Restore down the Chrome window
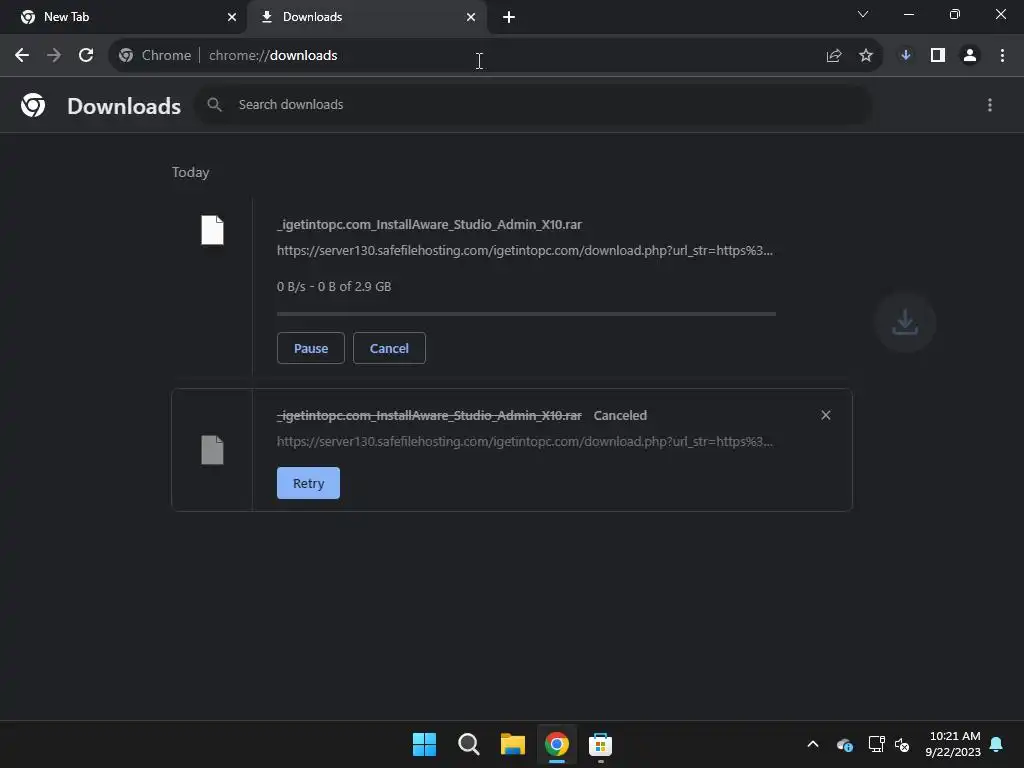1024x768 pixels. (x=955, y=14)
